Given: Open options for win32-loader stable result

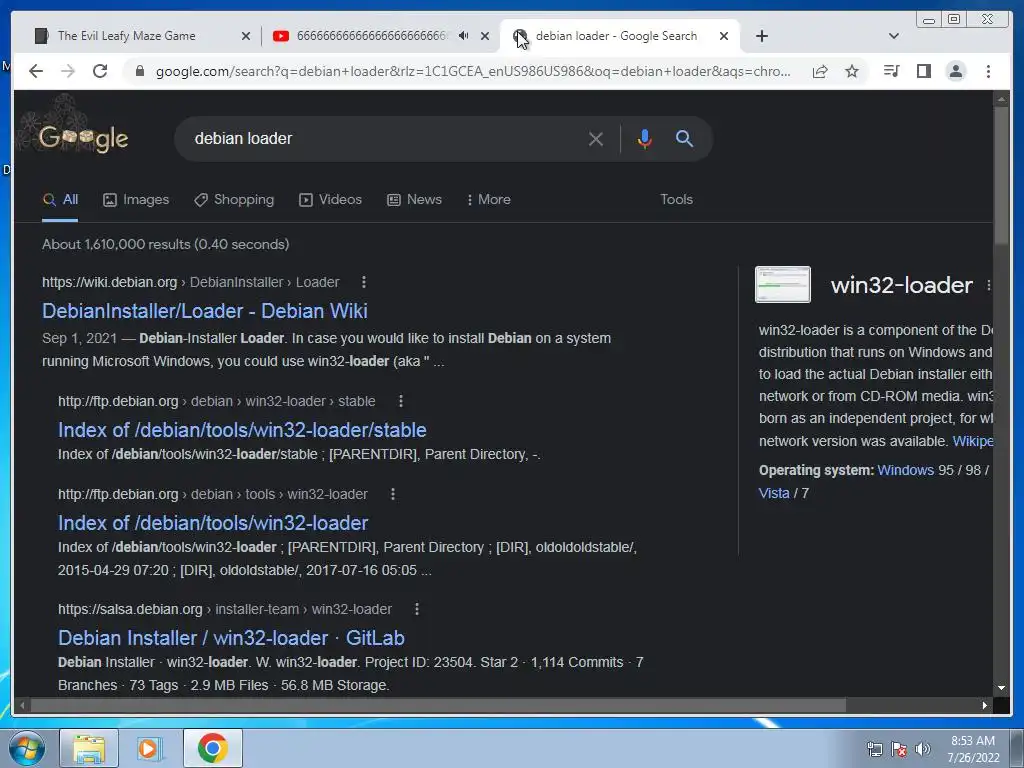Looking at the screenshot, I should (x=401, y=401).
